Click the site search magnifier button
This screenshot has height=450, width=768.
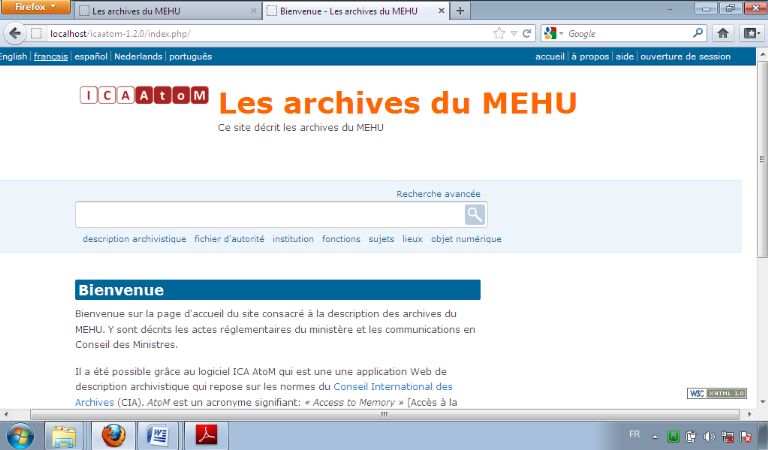(475, 214)
